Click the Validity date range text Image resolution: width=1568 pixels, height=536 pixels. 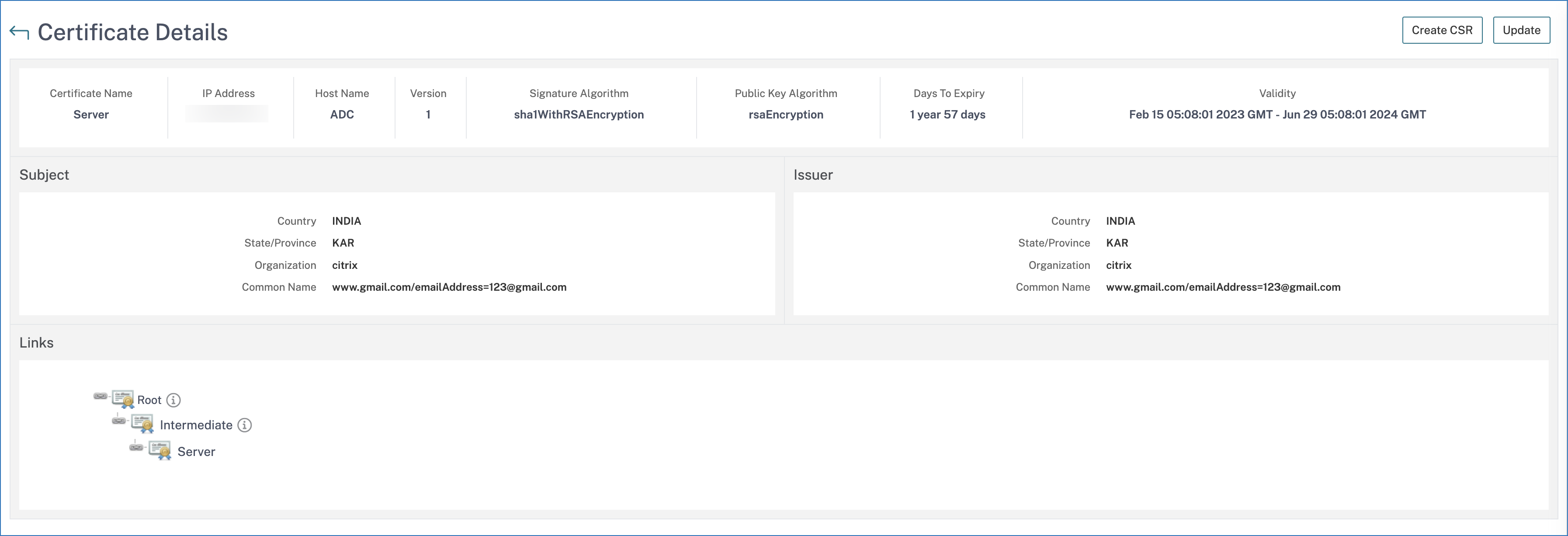tap(1277, 115)
